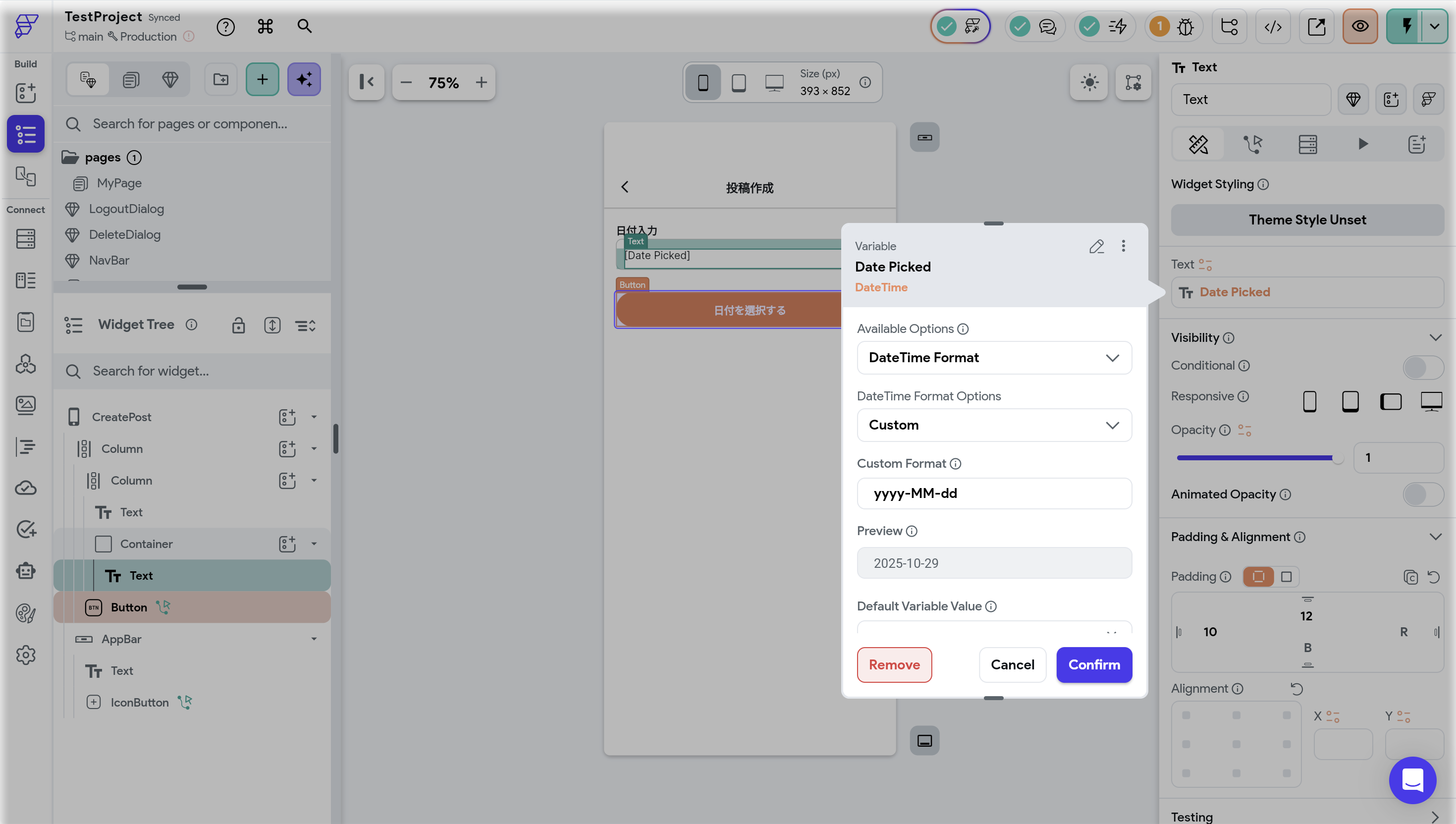
Task: Toggle phone responsive visibility icon
Action: click(x=1309, y=401)
